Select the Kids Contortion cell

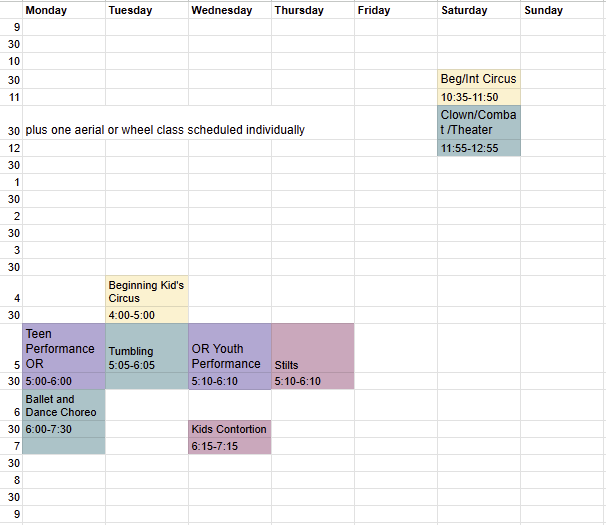pyautogui.click(x=230, y=429)
